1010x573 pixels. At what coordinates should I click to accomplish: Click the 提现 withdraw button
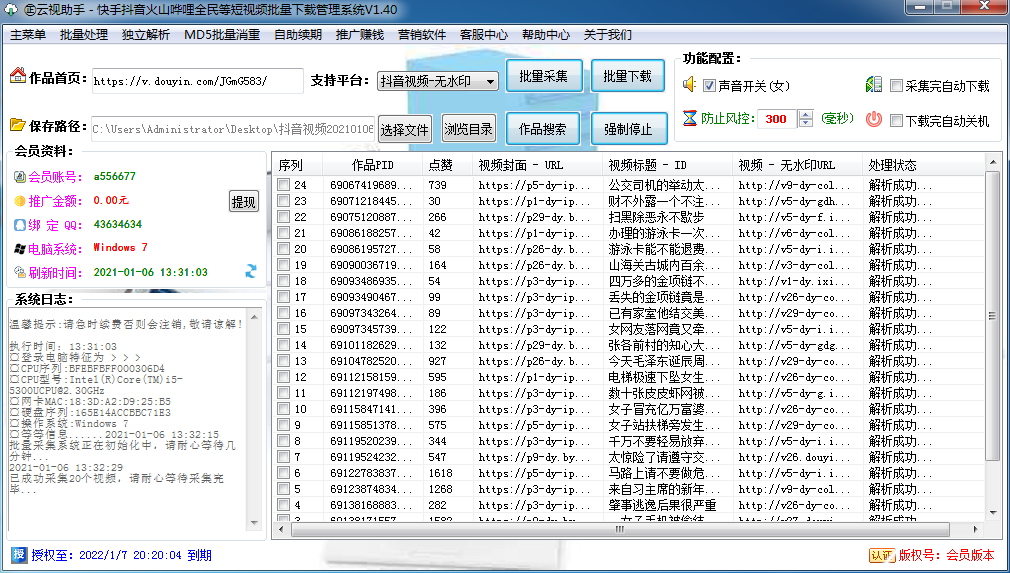244,202
